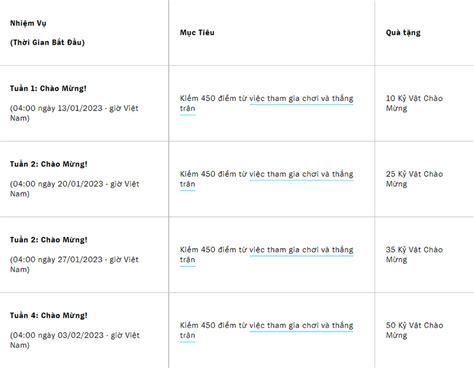Click the Week 1 'việc tham gia chơi và thắng' link

click(301, 99)
